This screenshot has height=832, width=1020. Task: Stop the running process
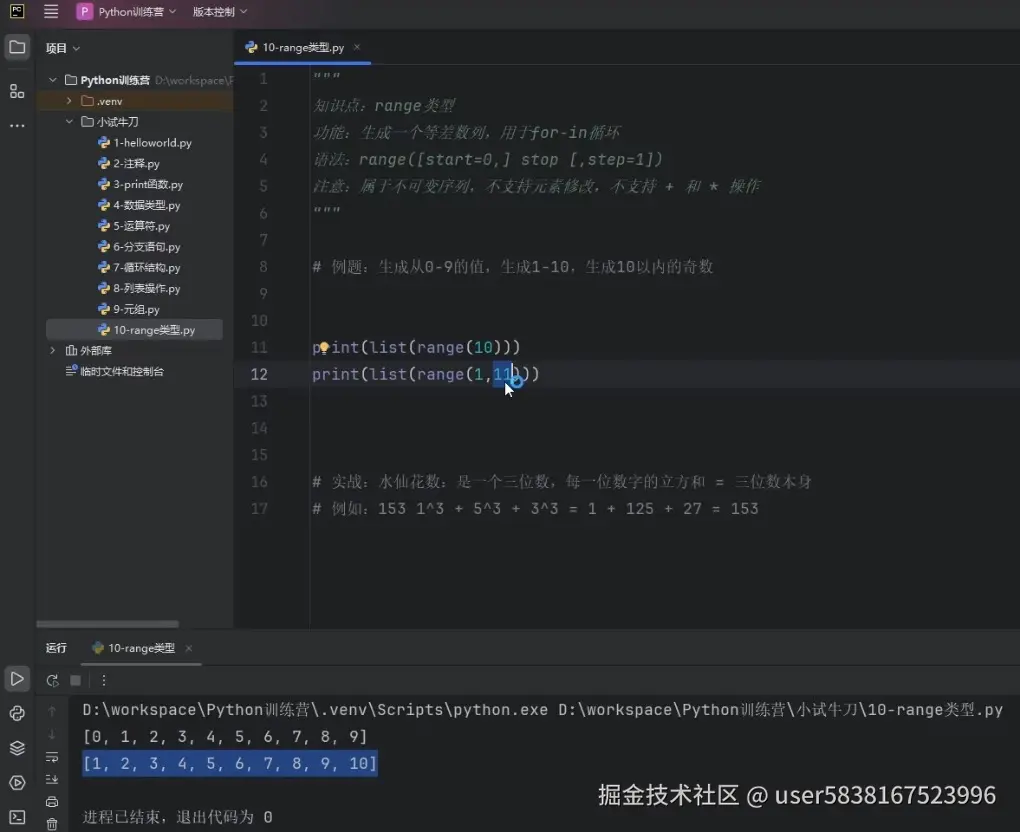pyautogui.click(x=75, y=680)
